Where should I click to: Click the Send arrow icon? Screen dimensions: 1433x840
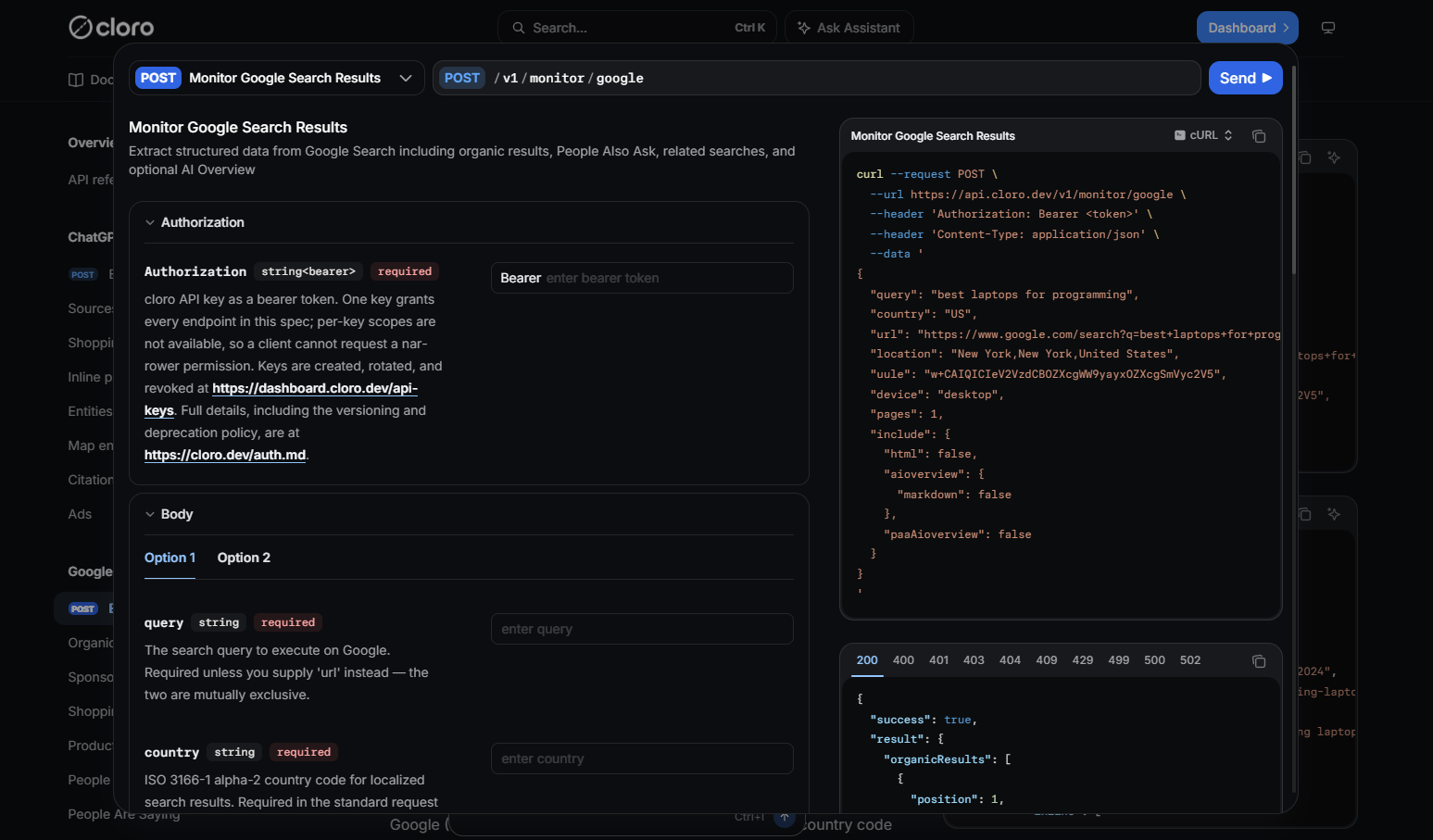point(1267,78)
